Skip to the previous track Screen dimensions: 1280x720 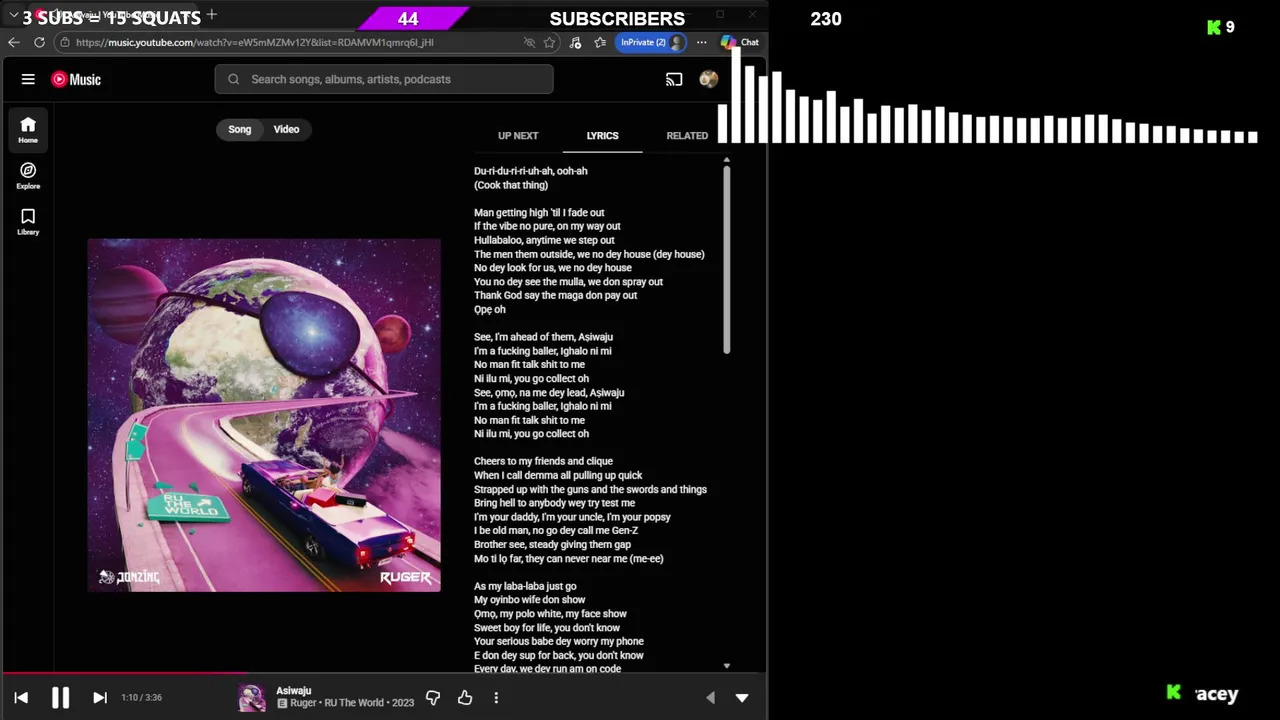click(21, 698)
